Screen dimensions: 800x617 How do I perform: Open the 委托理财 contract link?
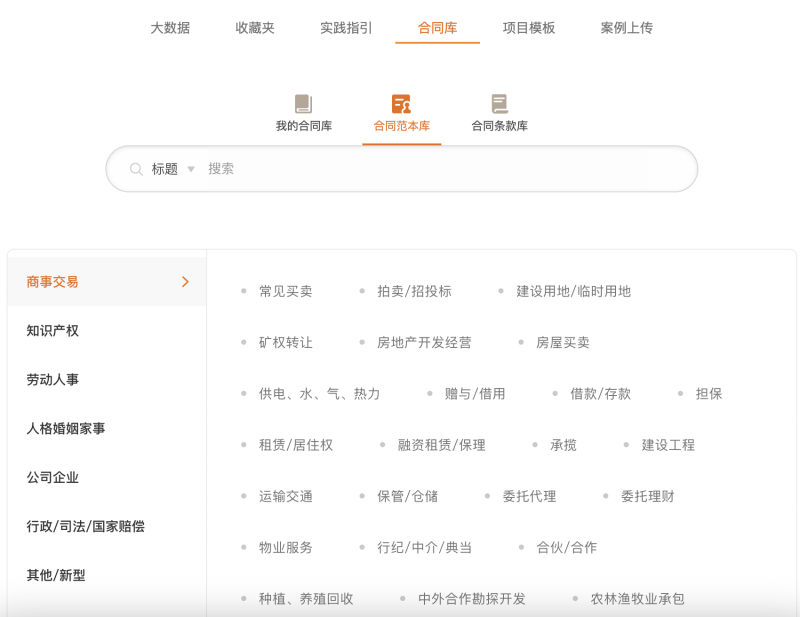pos(647,496)
